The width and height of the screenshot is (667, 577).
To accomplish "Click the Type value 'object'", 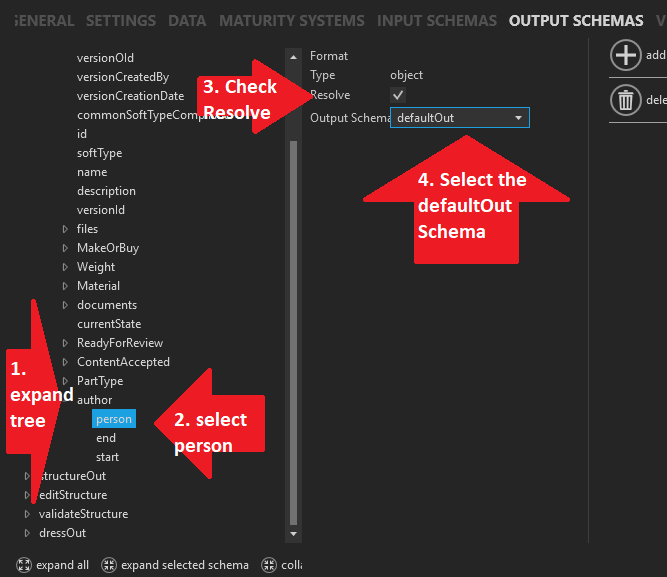I will (x=406, y=75).
